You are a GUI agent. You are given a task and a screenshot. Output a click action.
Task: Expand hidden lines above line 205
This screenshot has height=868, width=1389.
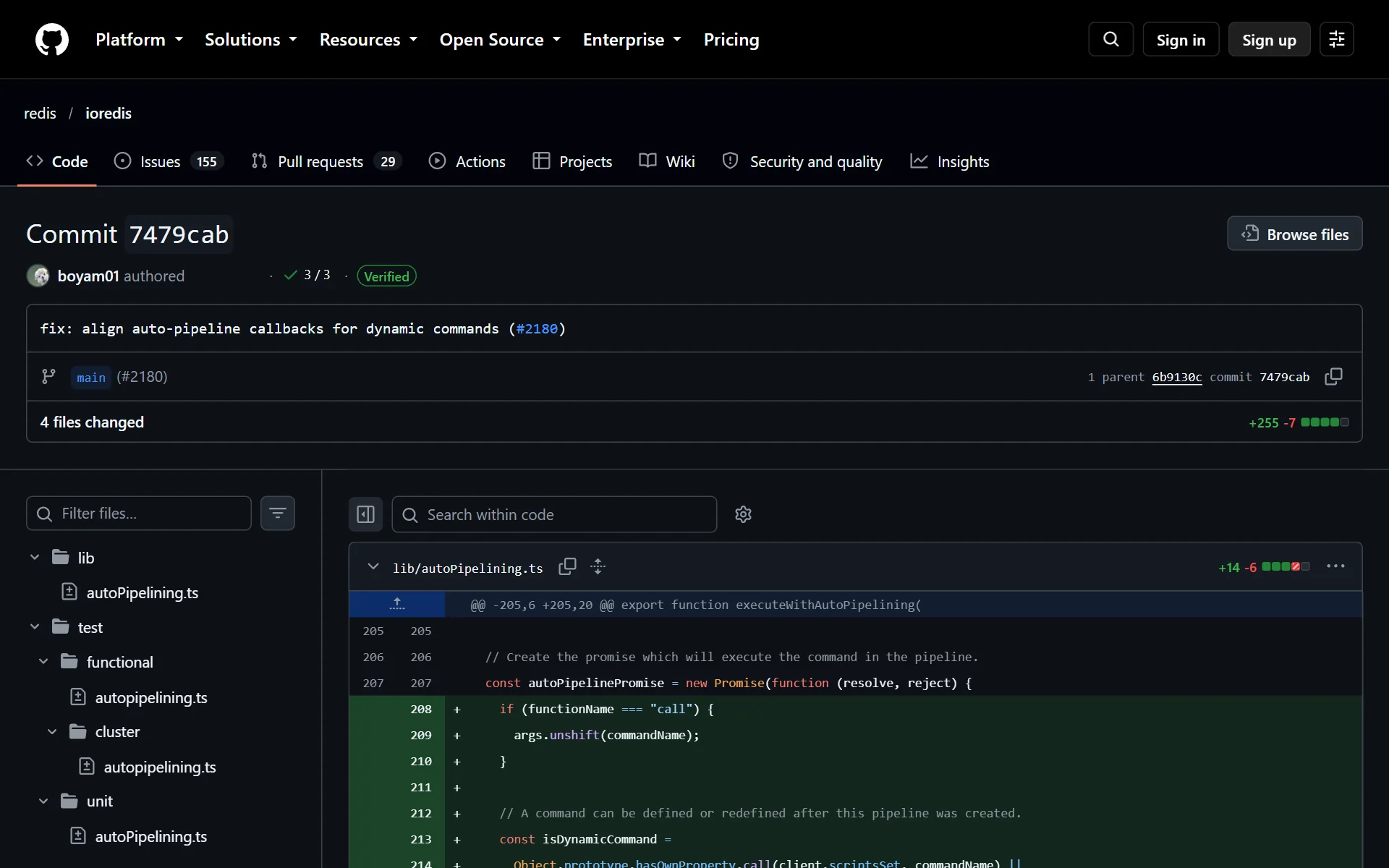(397, 604)
